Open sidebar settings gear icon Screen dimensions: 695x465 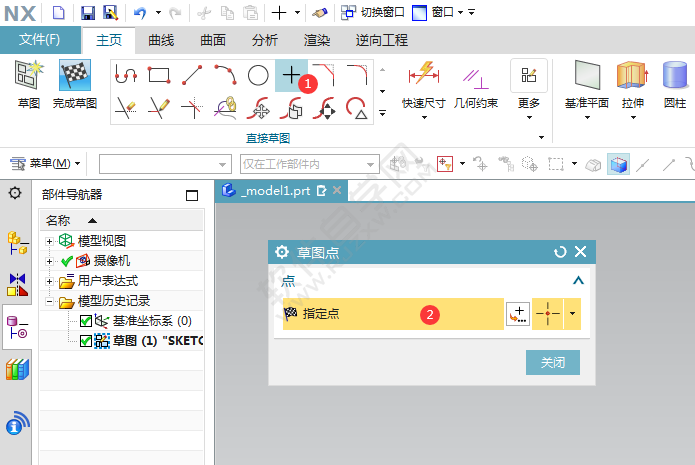pyautogui.click(x=15, y=193)
